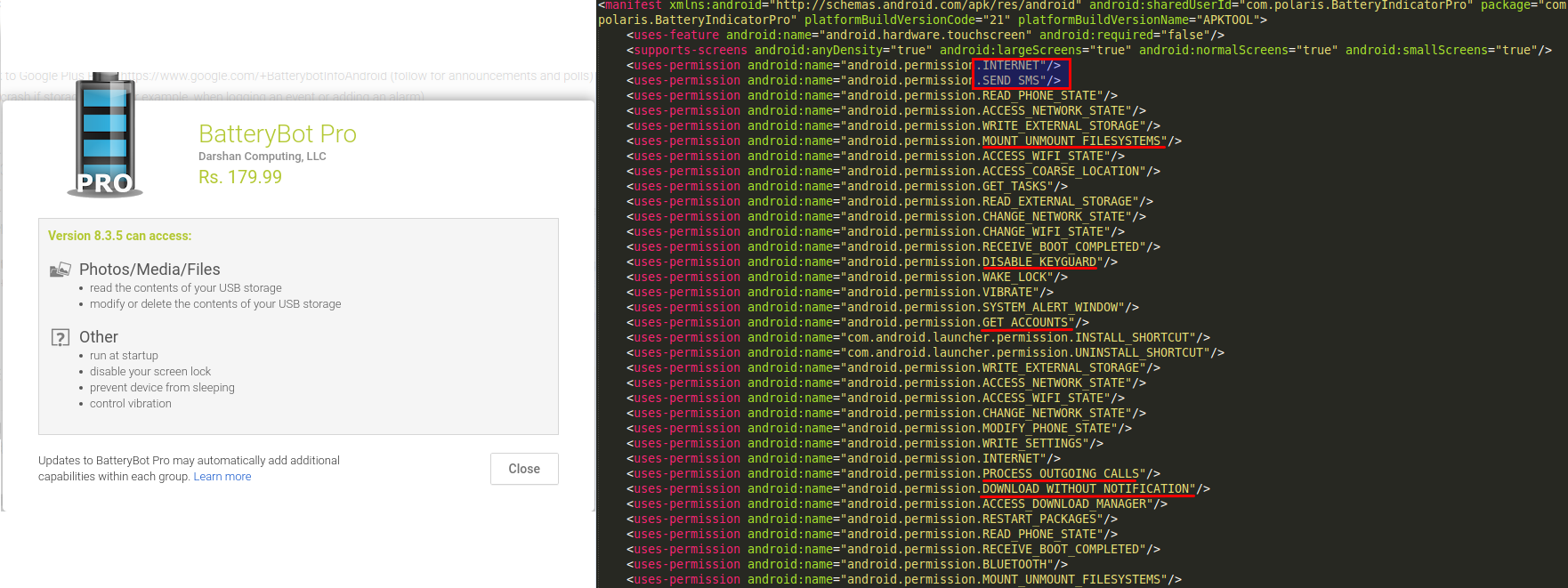Image resolution: width=1568 pixels, height=588 pixels.
Task: Click the BLUETOOTH permission line
Action: click(x=847, y=565)
